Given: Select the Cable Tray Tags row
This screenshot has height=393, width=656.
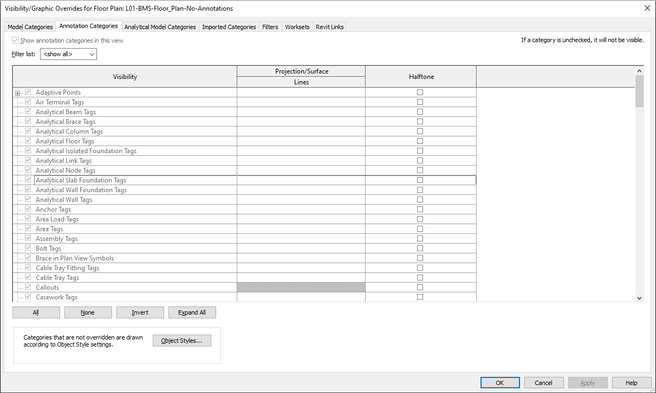Looking at the screenshot, I should pyautogui.click(x=244, y=277).
